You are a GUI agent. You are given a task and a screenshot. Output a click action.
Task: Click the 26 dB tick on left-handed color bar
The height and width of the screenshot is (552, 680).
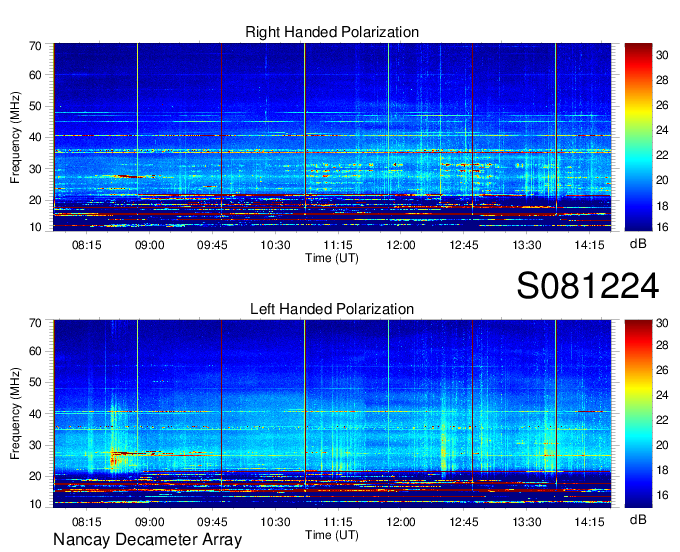click(x=662, y=370)
